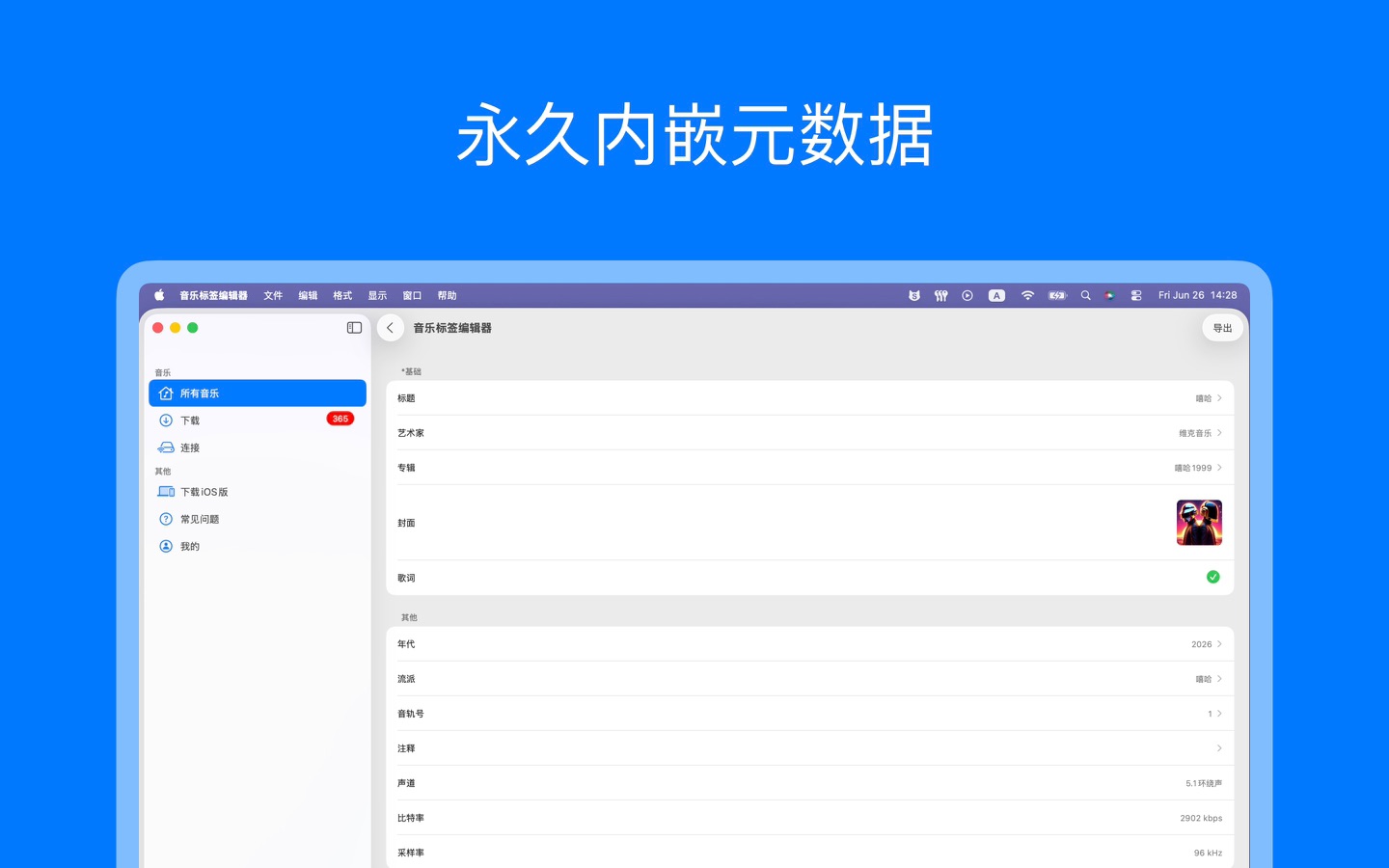
Task: Click the person icon beside 我的
Action: click(x=166, y=546)
